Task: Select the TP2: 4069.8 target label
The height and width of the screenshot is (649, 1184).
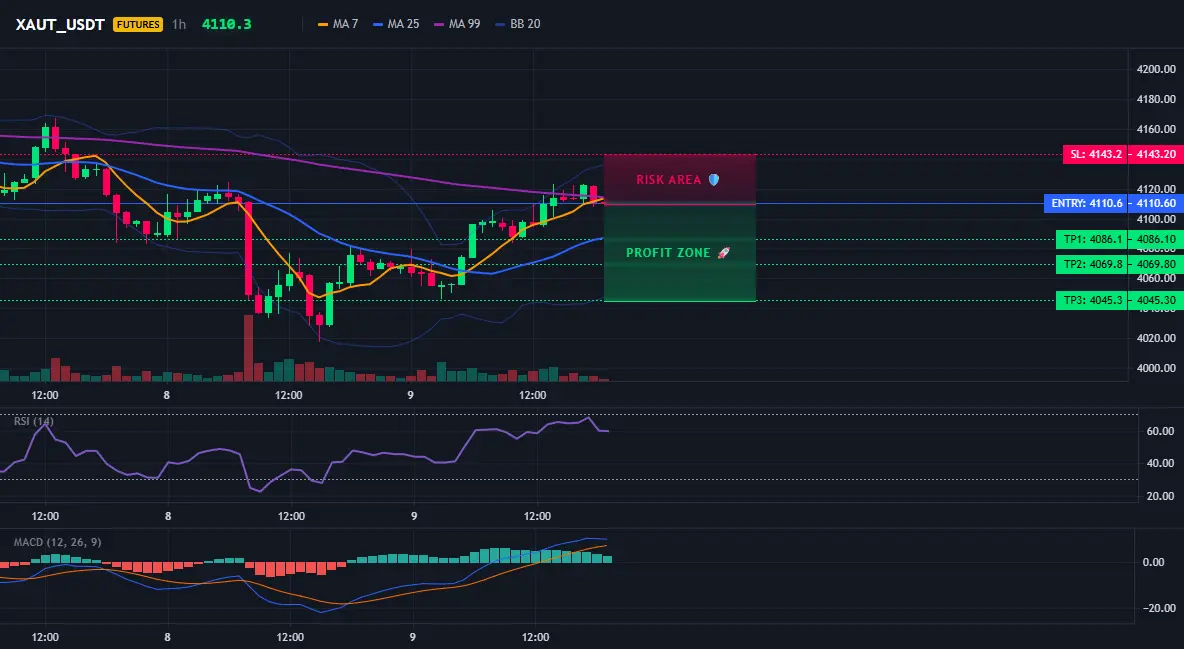Action: click(1092, 264)
